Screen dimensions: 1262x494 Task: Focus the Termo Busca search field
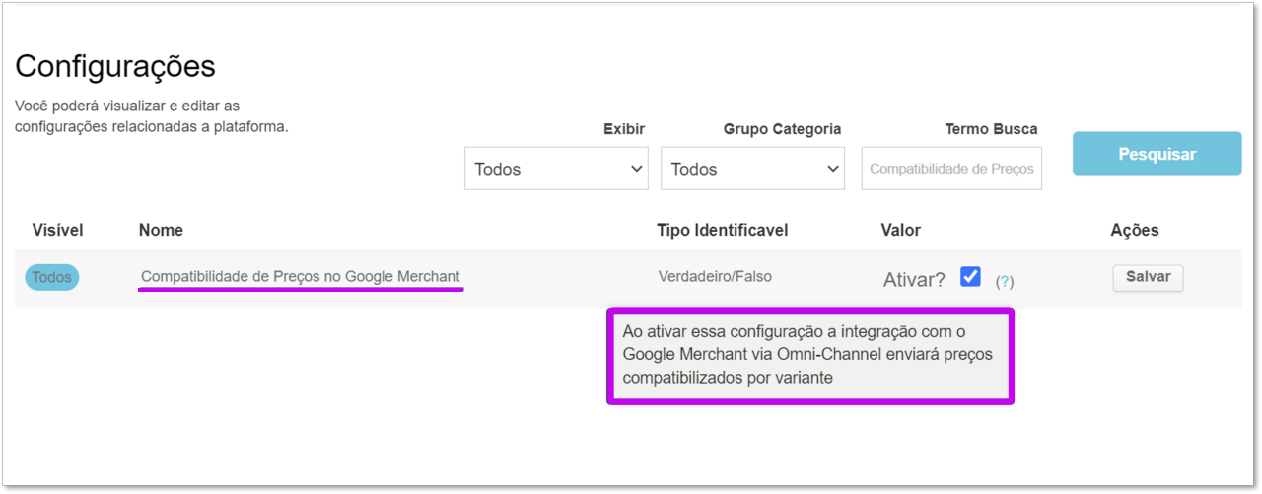(952, 169)
